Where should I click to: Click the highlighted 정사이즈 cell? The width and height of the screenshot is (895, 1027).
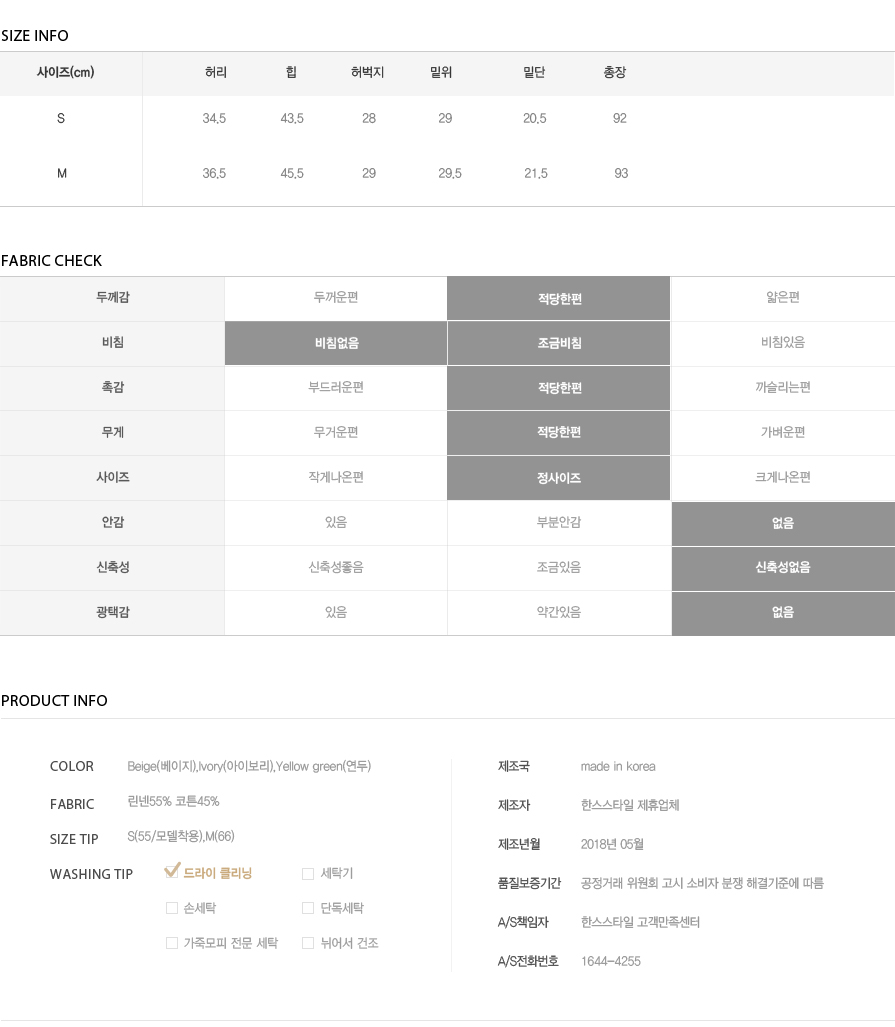coord(559,478)
